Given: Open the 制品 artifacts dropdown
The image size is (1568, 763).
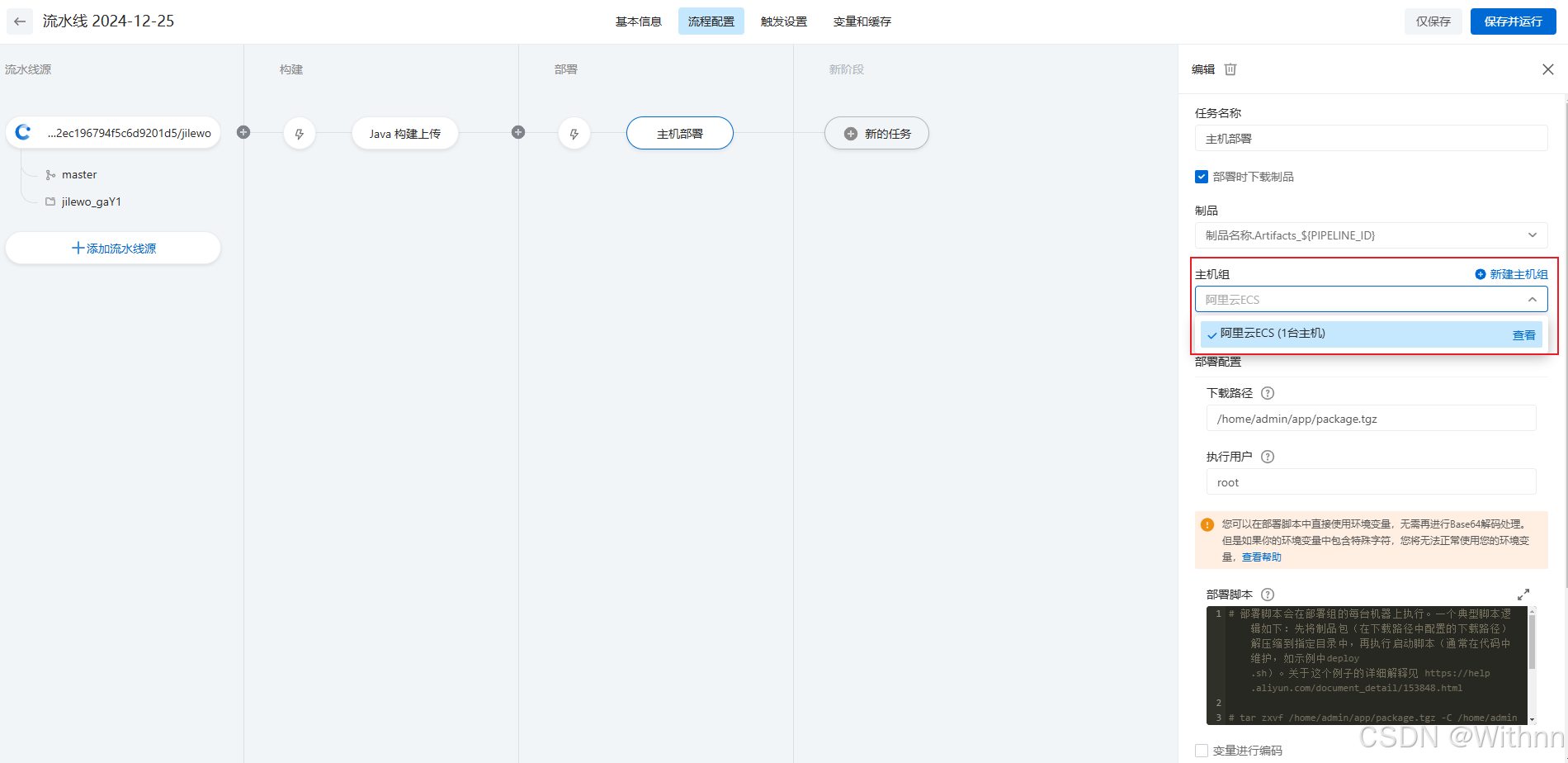Looking at the screenshot, I should tap(1533, 235).
